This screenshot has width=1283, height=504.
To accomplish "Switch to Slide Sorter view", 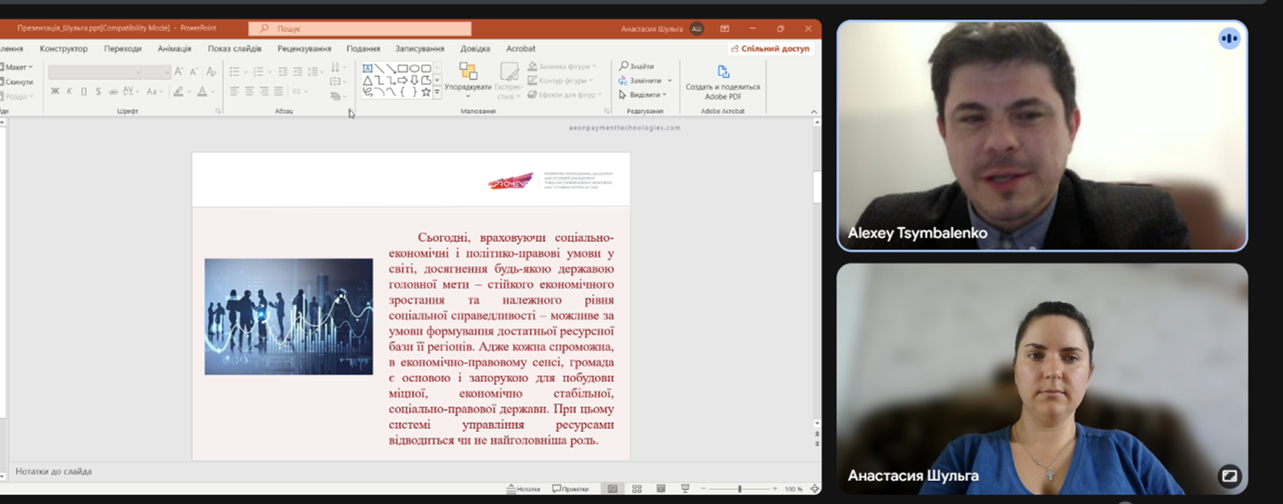I will click(x=637, y=489).
